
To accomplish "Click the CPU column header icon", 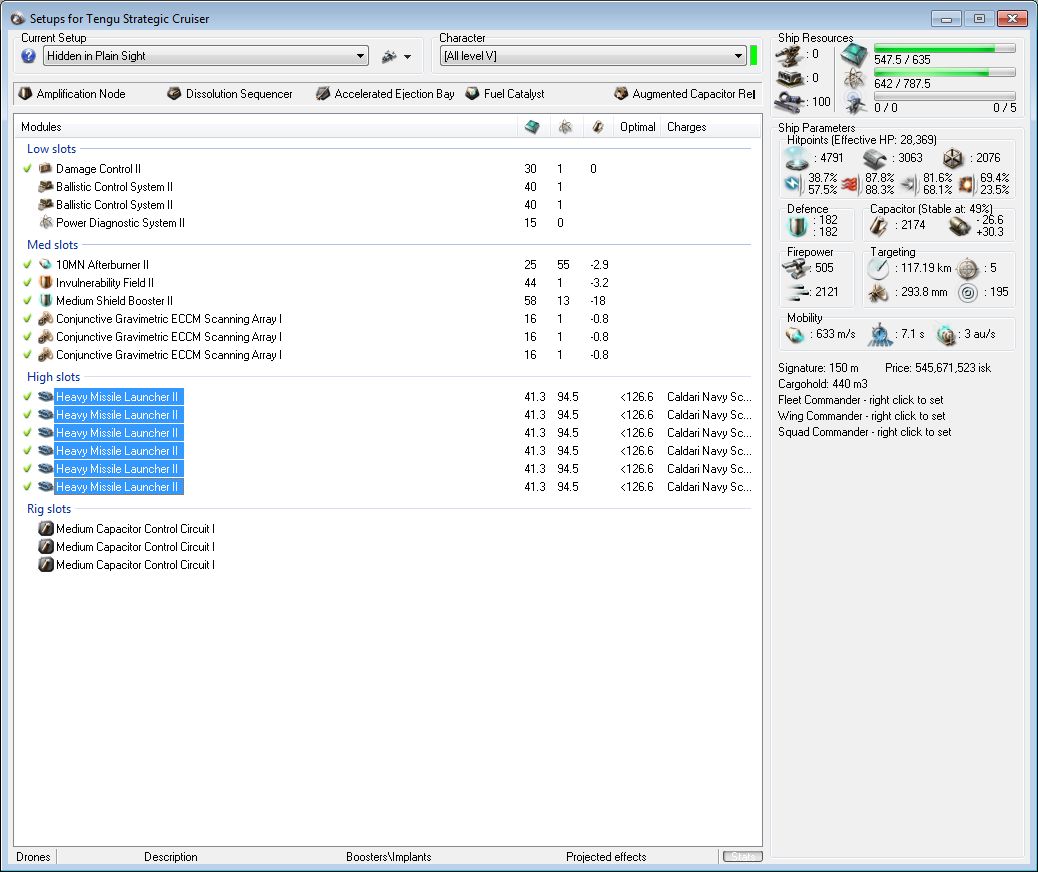I will 531,127.
